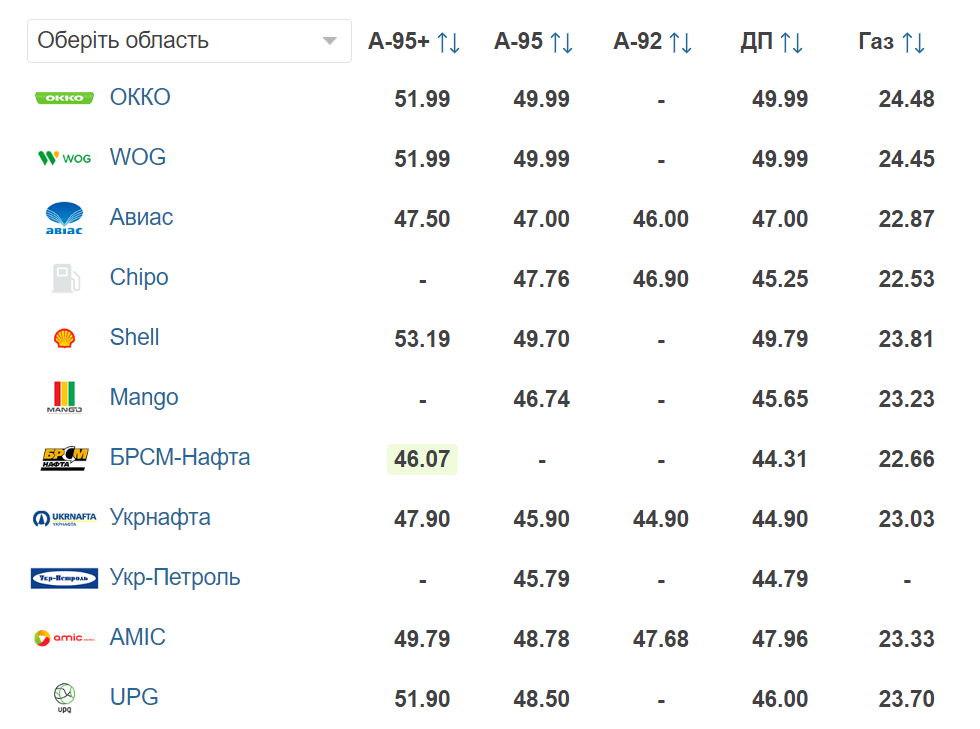This screenshot has width=980, height=729.
Task: Open the Укр-Петроль link
Action: [x=174, y=577]
